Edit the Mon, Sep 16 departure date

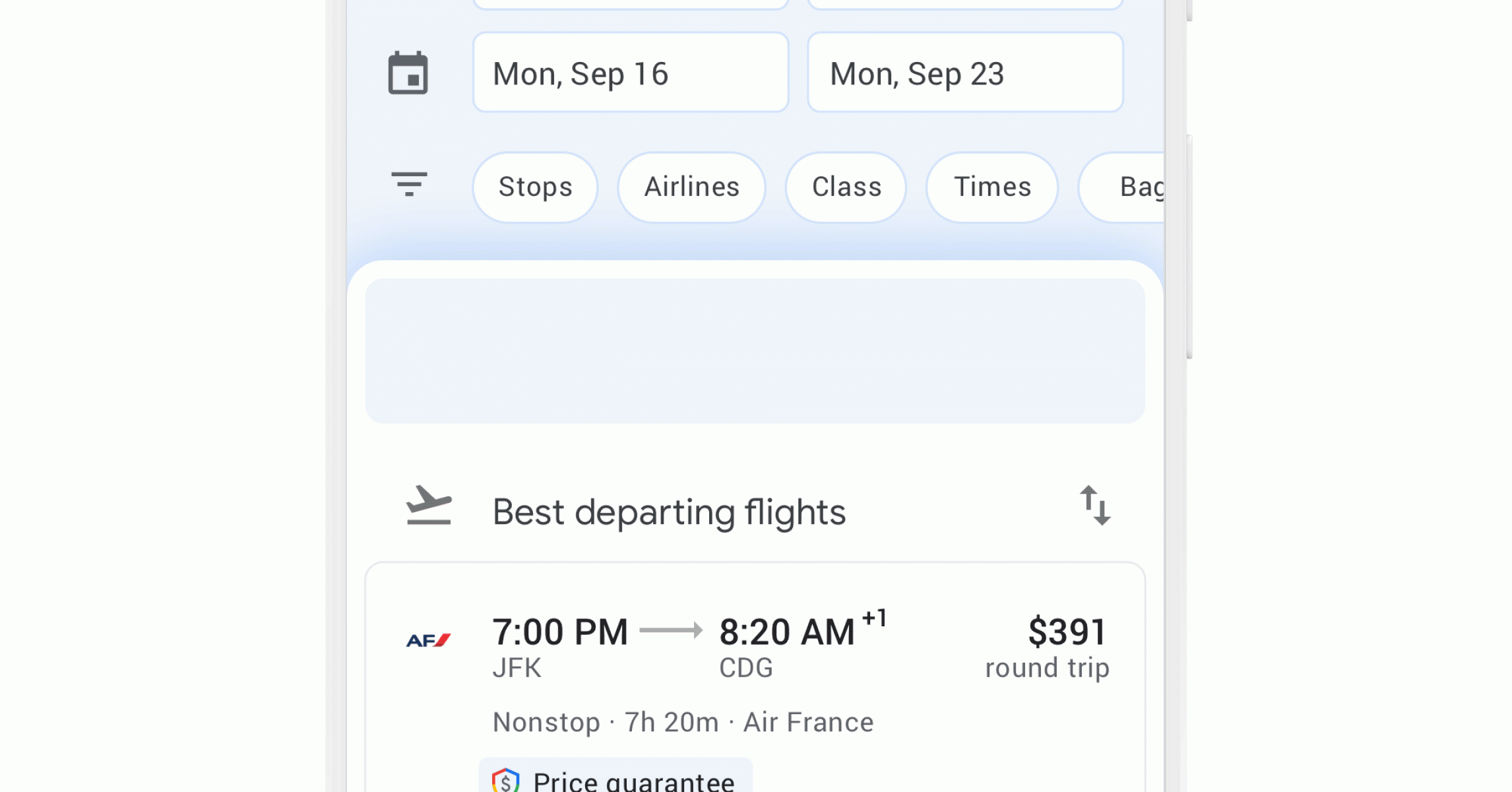point(631,73)
